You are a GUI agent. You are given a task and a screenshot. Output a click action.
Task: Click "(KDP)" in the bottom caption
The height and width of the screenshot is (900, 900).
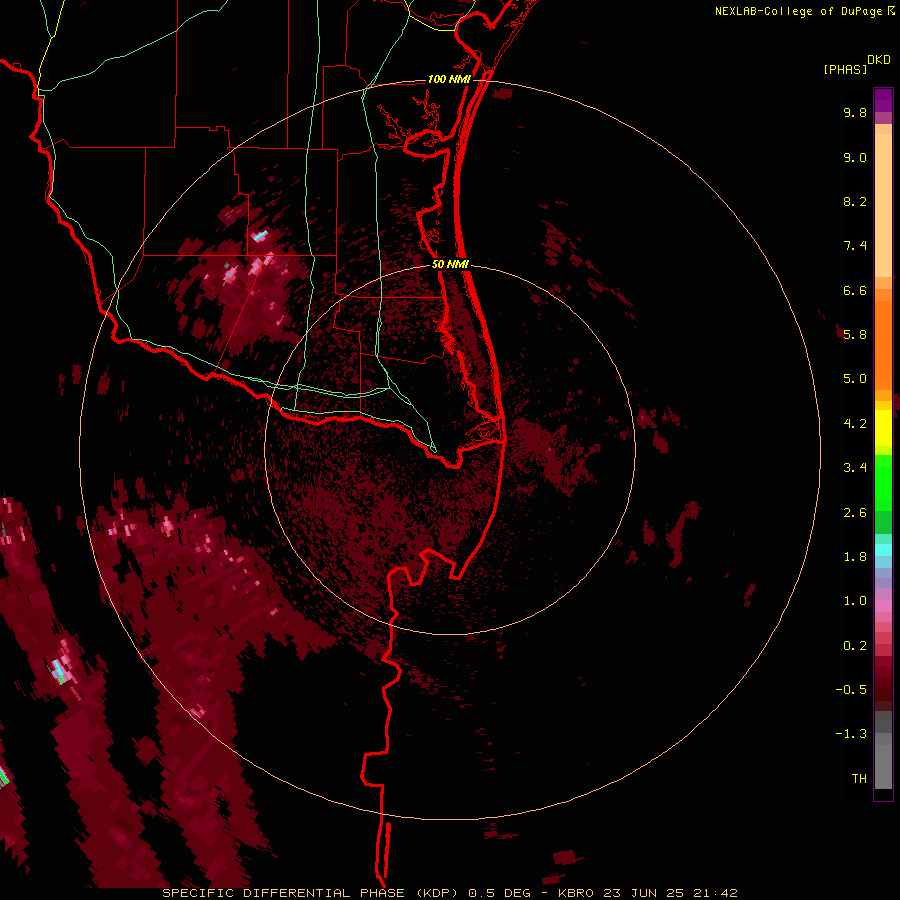(435, 893)
